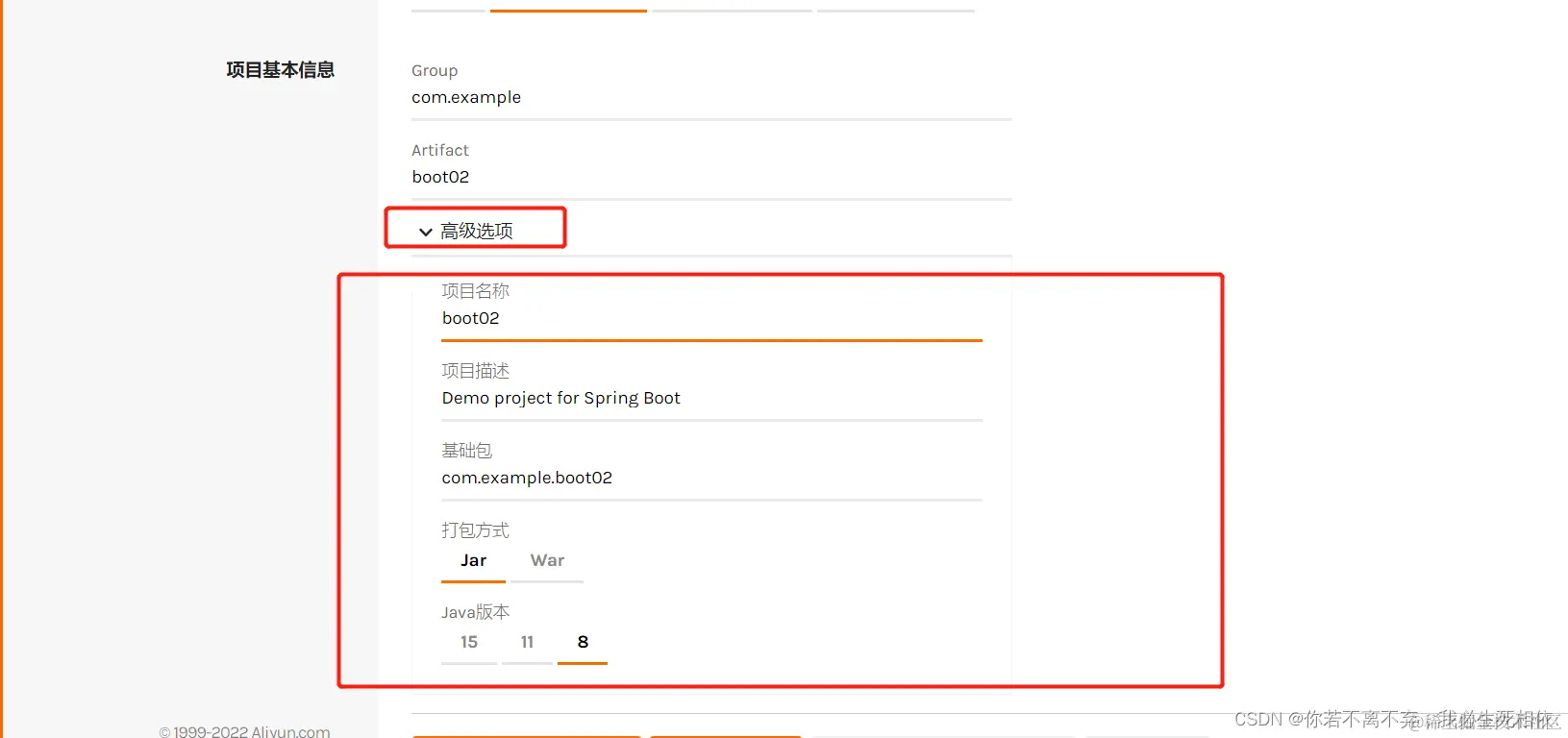The image size is (1568, 738).
Task: Edit the 项目名称 field with boot02
Action: click(x=711, y=319)
